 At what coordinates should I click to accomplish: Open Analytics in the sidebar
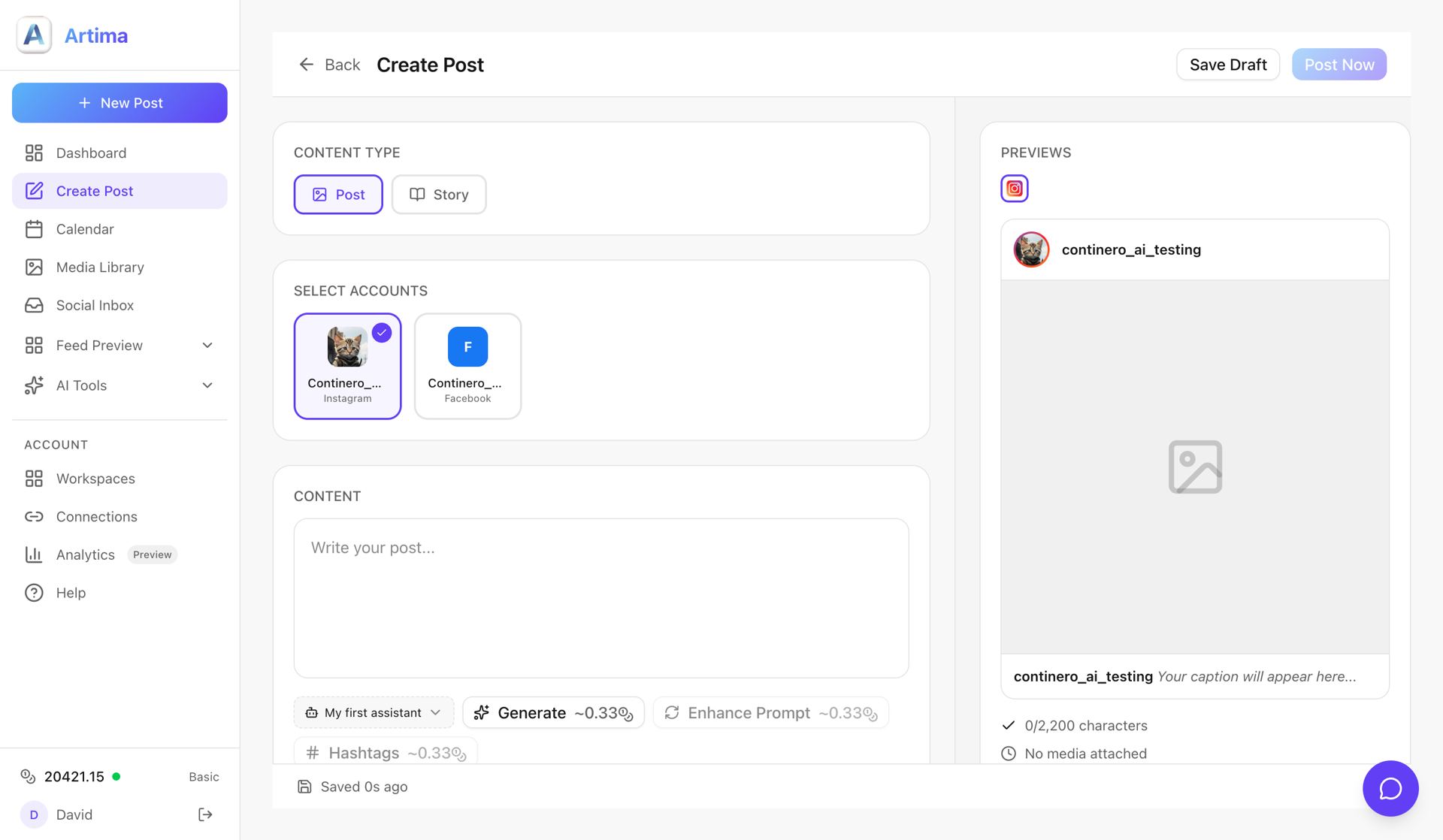pos(85,554)
